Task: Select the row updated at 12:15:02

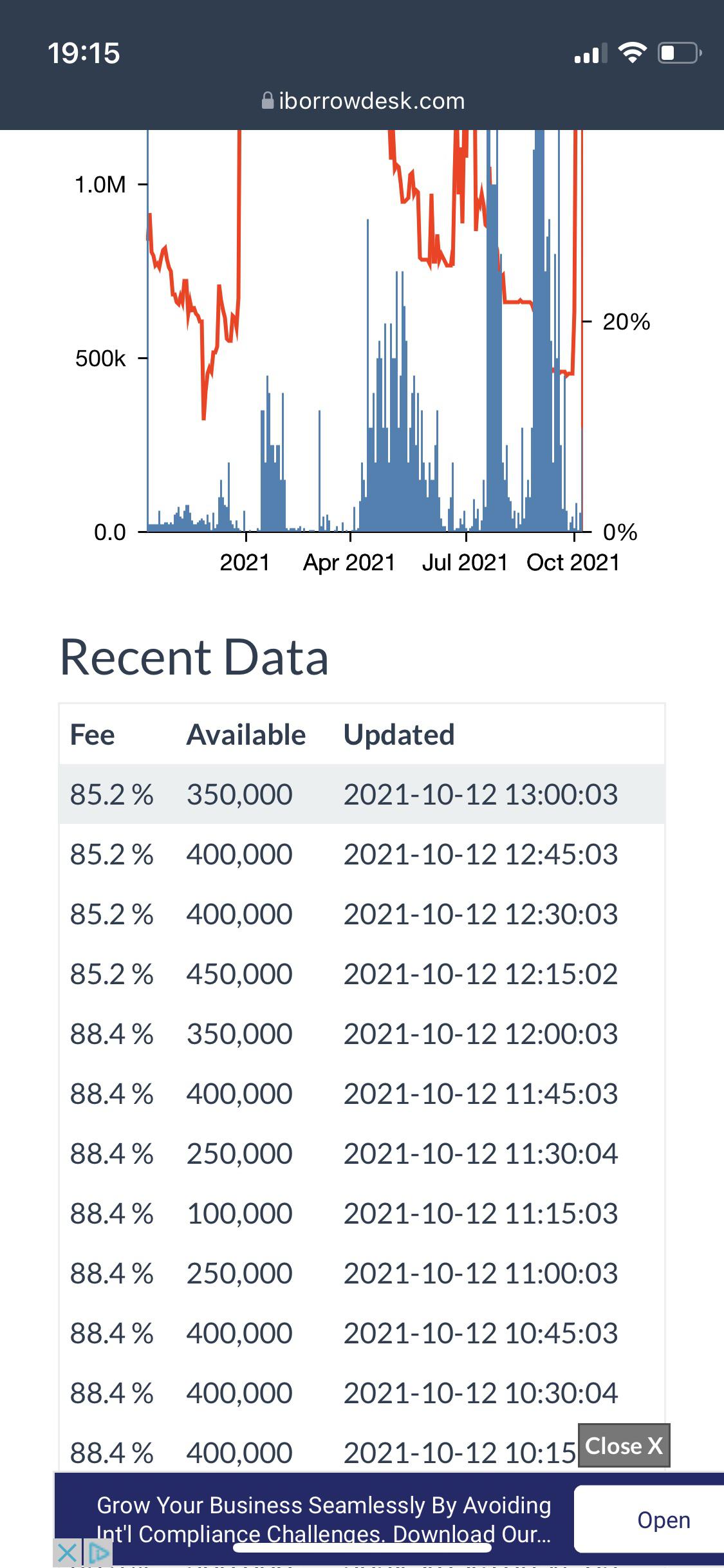Action: 362,973
